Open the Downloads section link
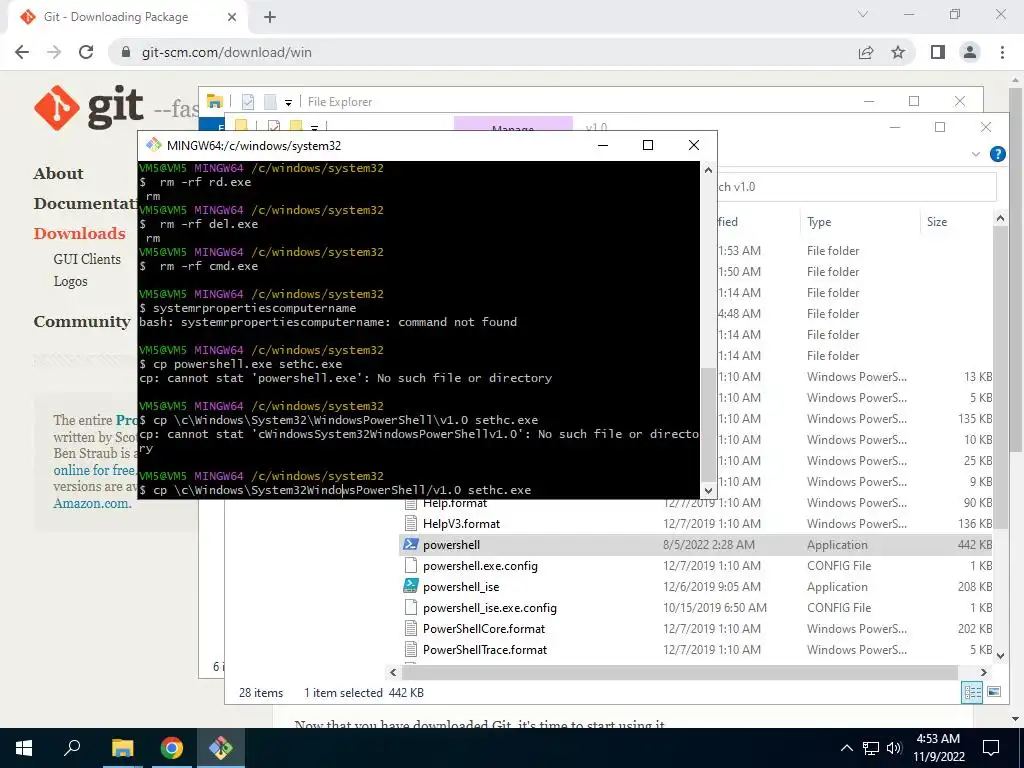 [x=79, y=233]
